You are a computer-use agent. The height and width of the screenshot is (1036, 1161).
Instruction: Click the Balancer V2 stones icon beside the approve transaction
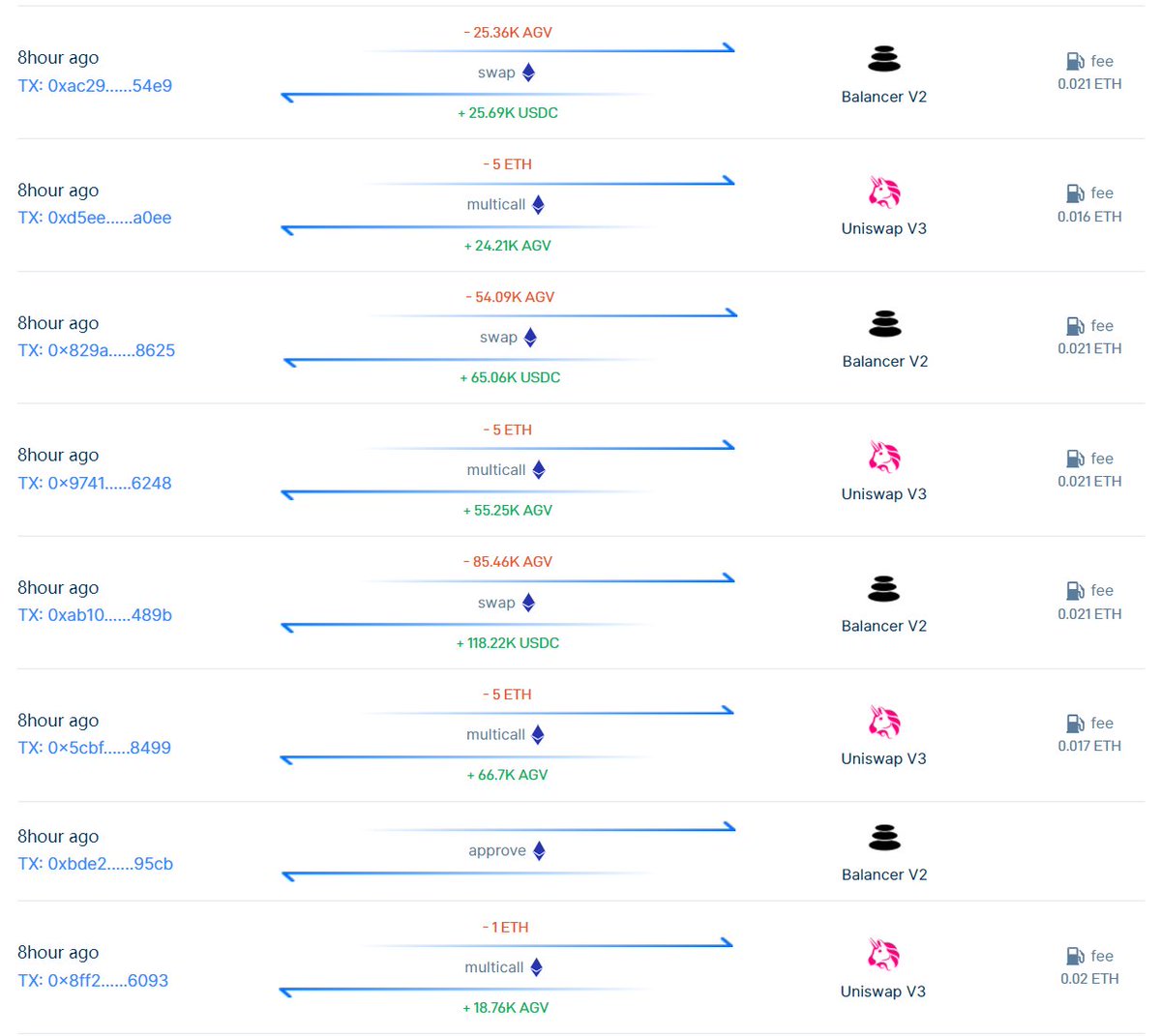coord(883,837)
